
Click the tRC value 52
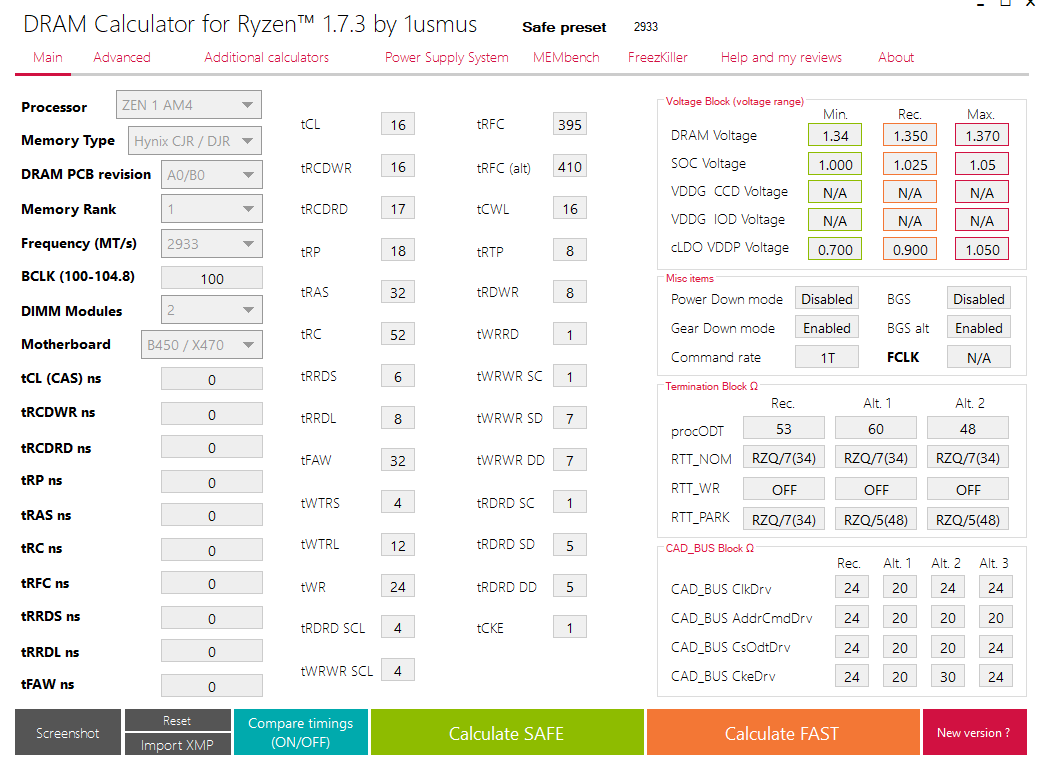[398, 335]
